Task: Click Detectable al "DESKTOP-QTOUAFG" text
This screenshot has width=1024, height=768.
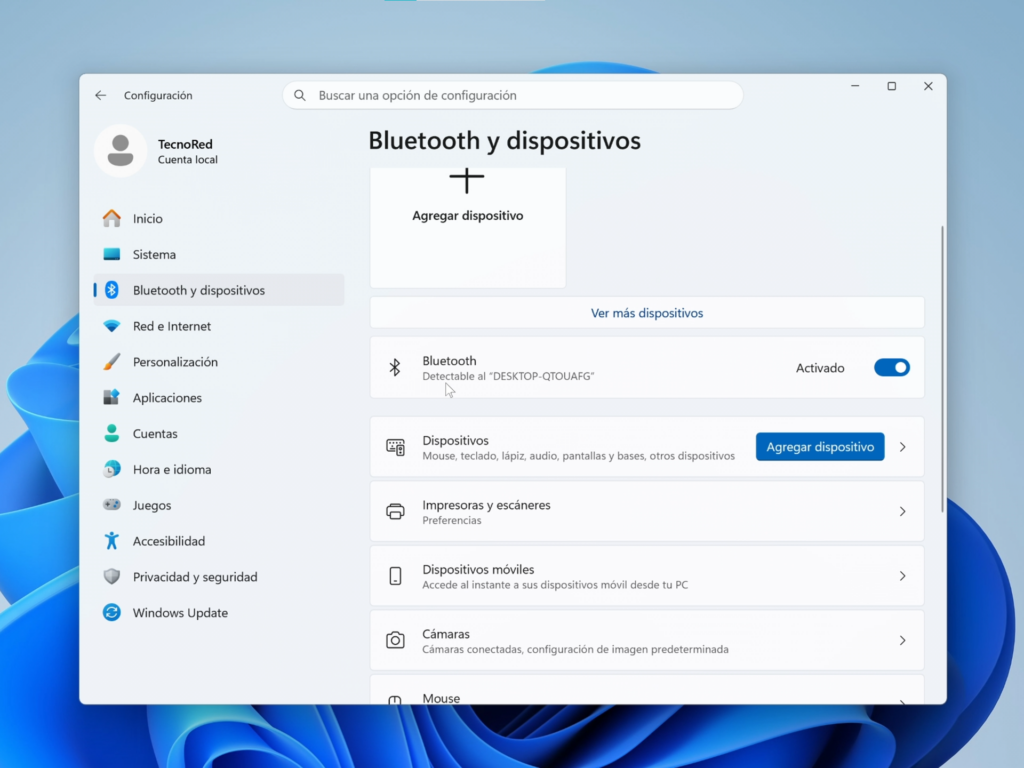Action: (508, 376)
